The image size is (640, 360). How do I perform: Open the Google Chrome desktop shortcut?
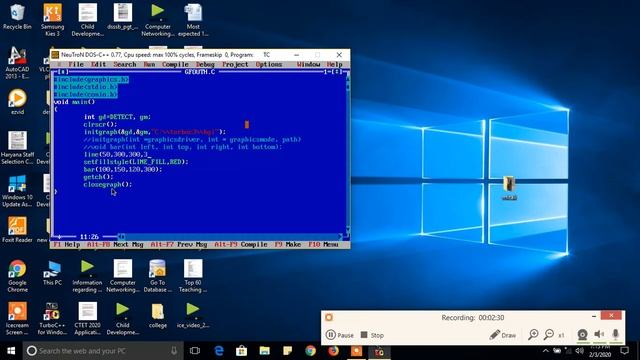(x=17, y=276)
